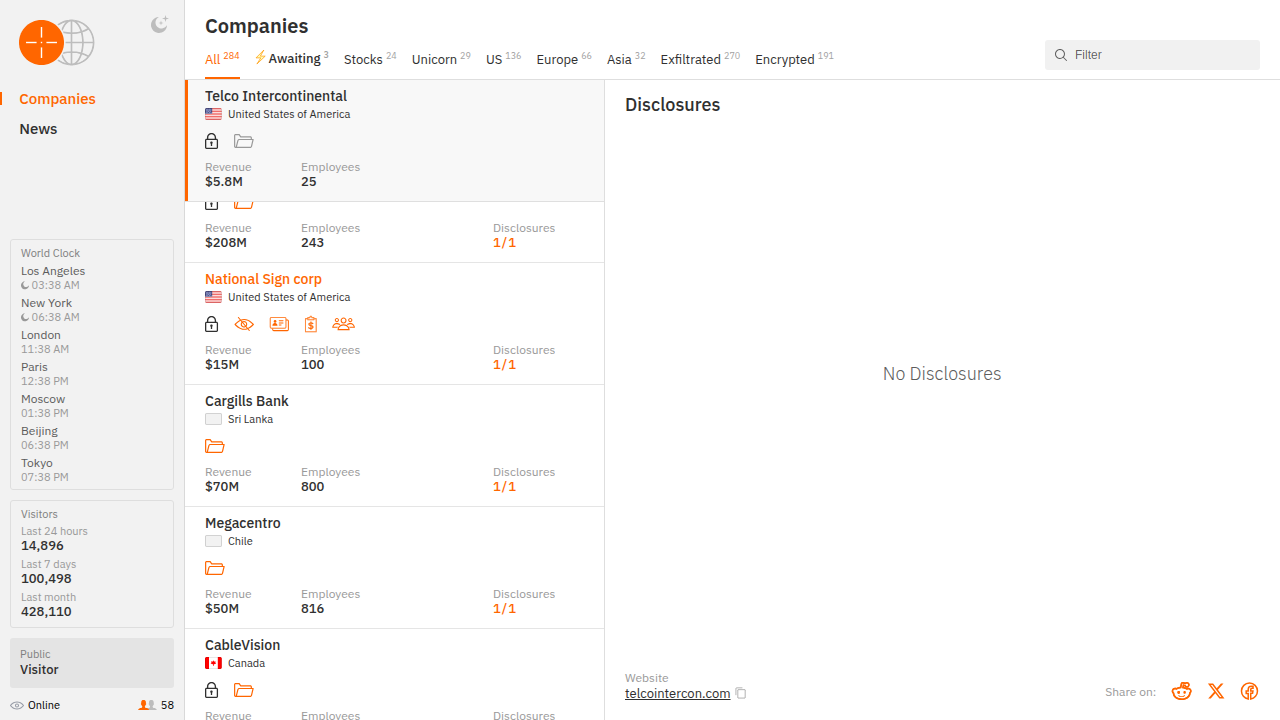Switch to the Stocks tab
1280x720 pixels.
[370, 59]
